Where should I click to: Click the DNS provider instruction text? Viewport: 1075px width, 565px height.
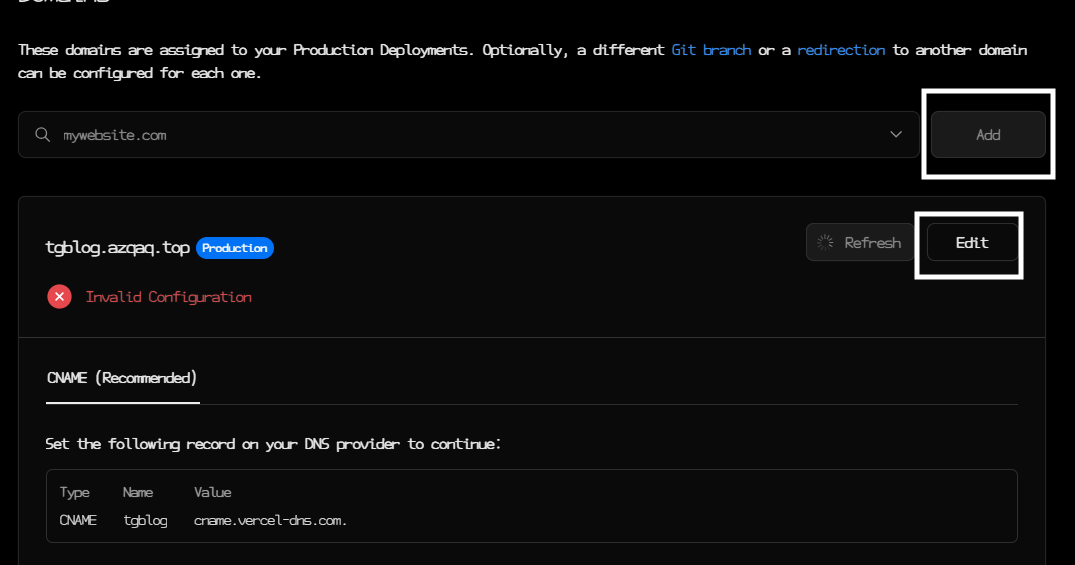(273, 443)
